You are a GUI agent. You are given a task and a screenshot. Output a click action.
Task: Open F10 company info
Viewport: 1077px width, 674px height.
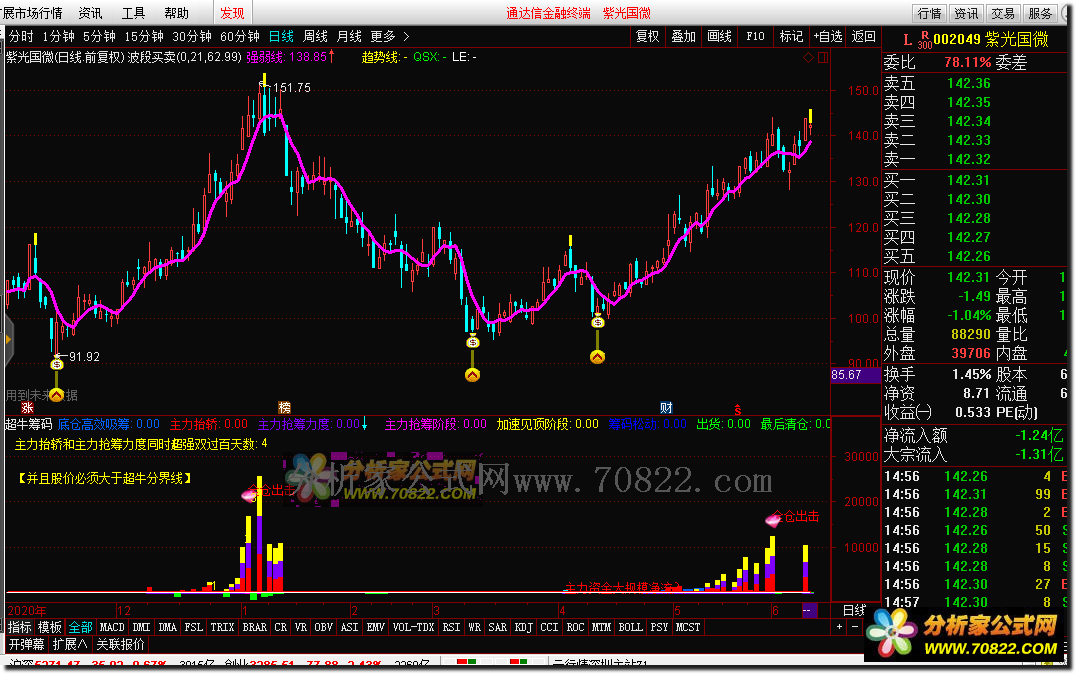pyautogui.click(x=756, y=36)
